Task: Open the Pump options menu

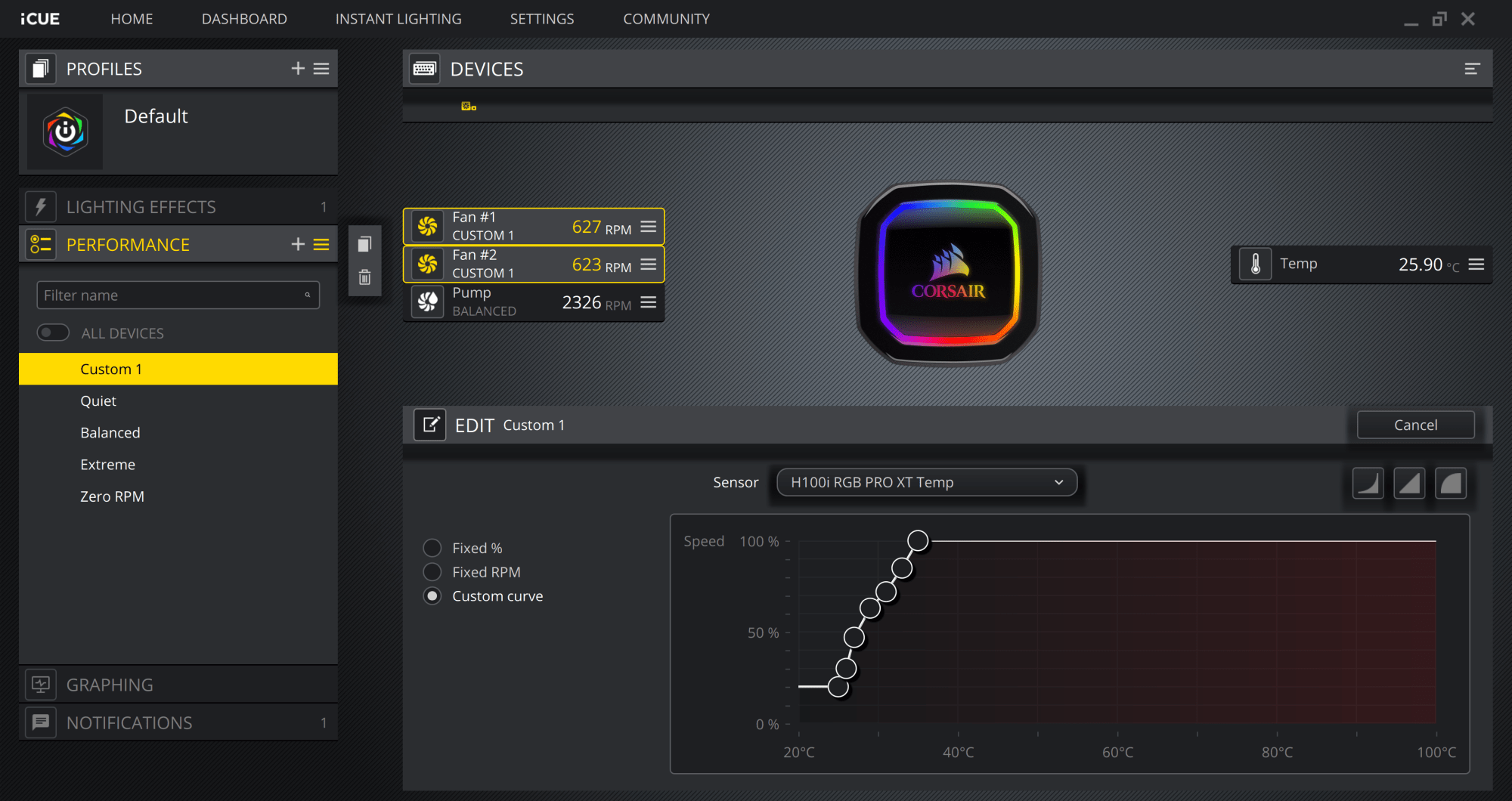Action: coord(649,302)
